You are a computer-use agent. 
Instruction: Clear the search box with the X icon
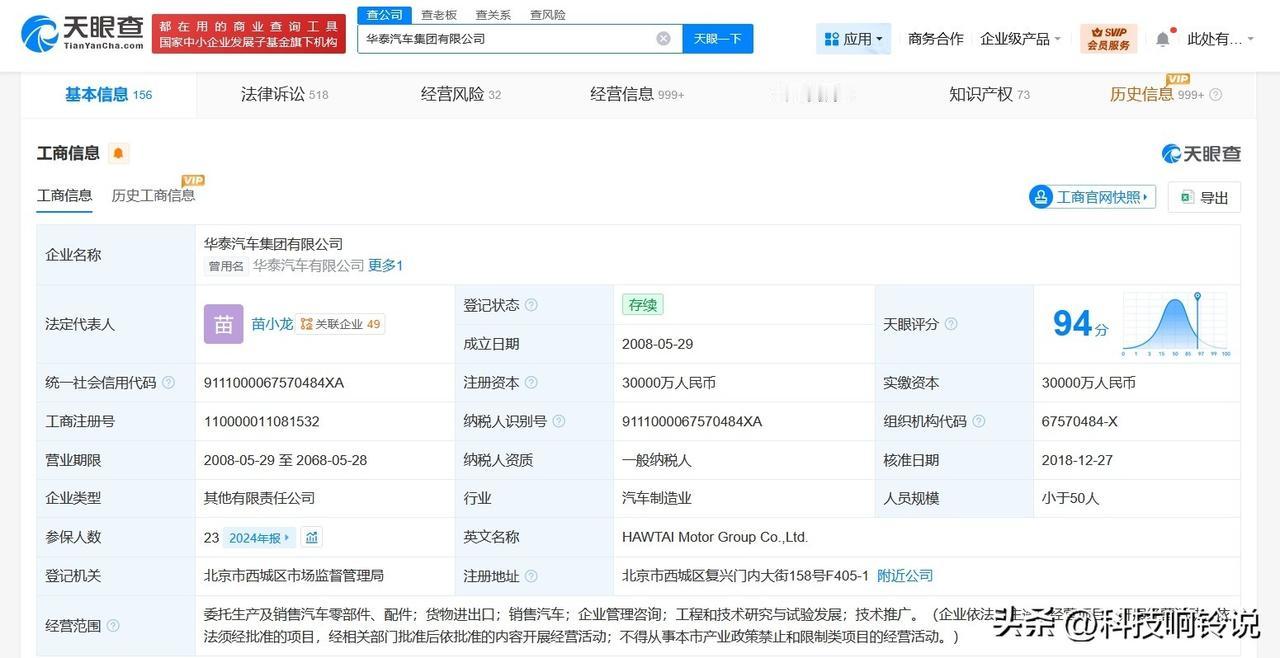coord(663,38)
